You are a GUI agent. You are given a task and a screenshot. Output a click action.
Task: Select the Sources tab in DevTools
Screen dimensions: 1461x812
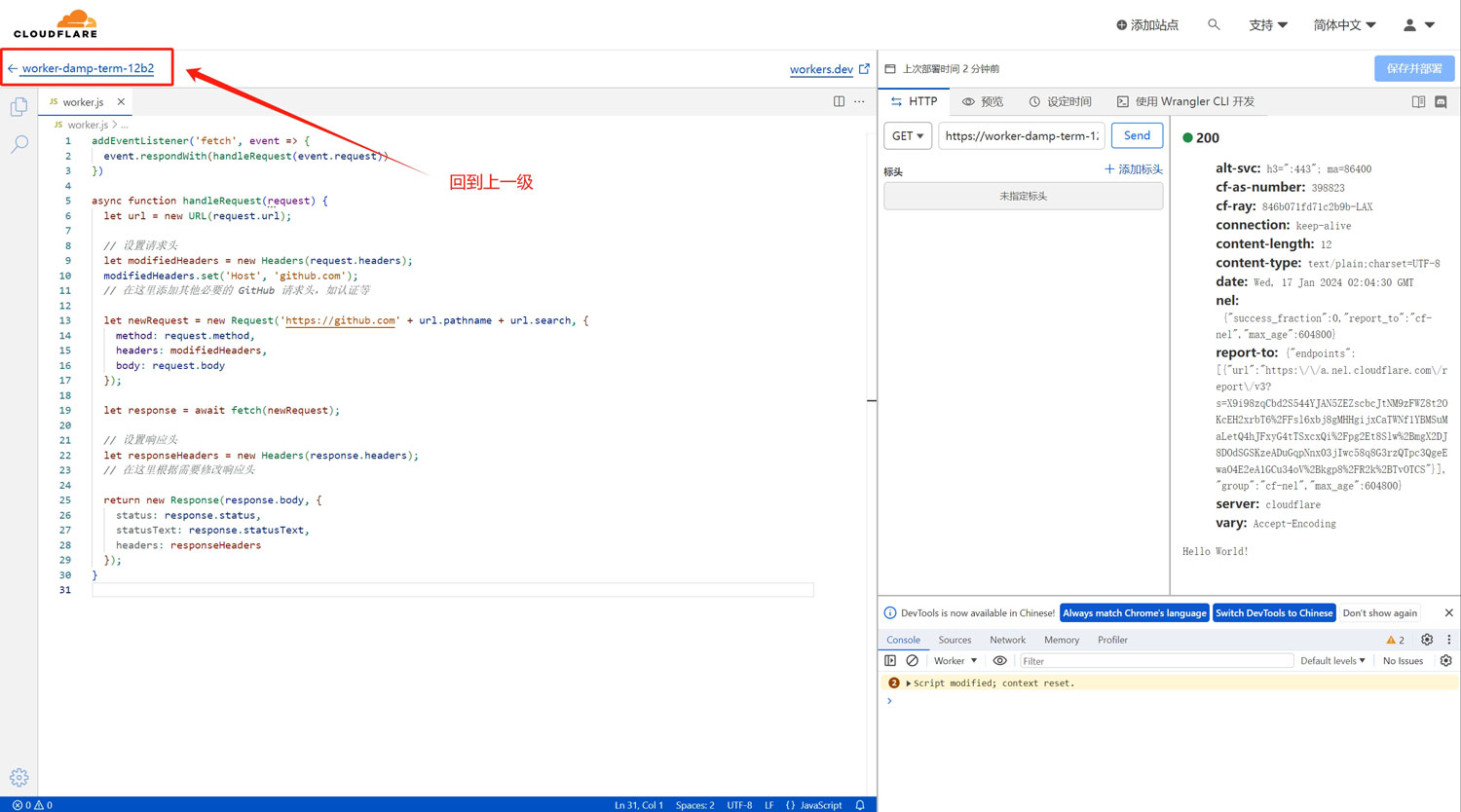(x=955, y=640)
